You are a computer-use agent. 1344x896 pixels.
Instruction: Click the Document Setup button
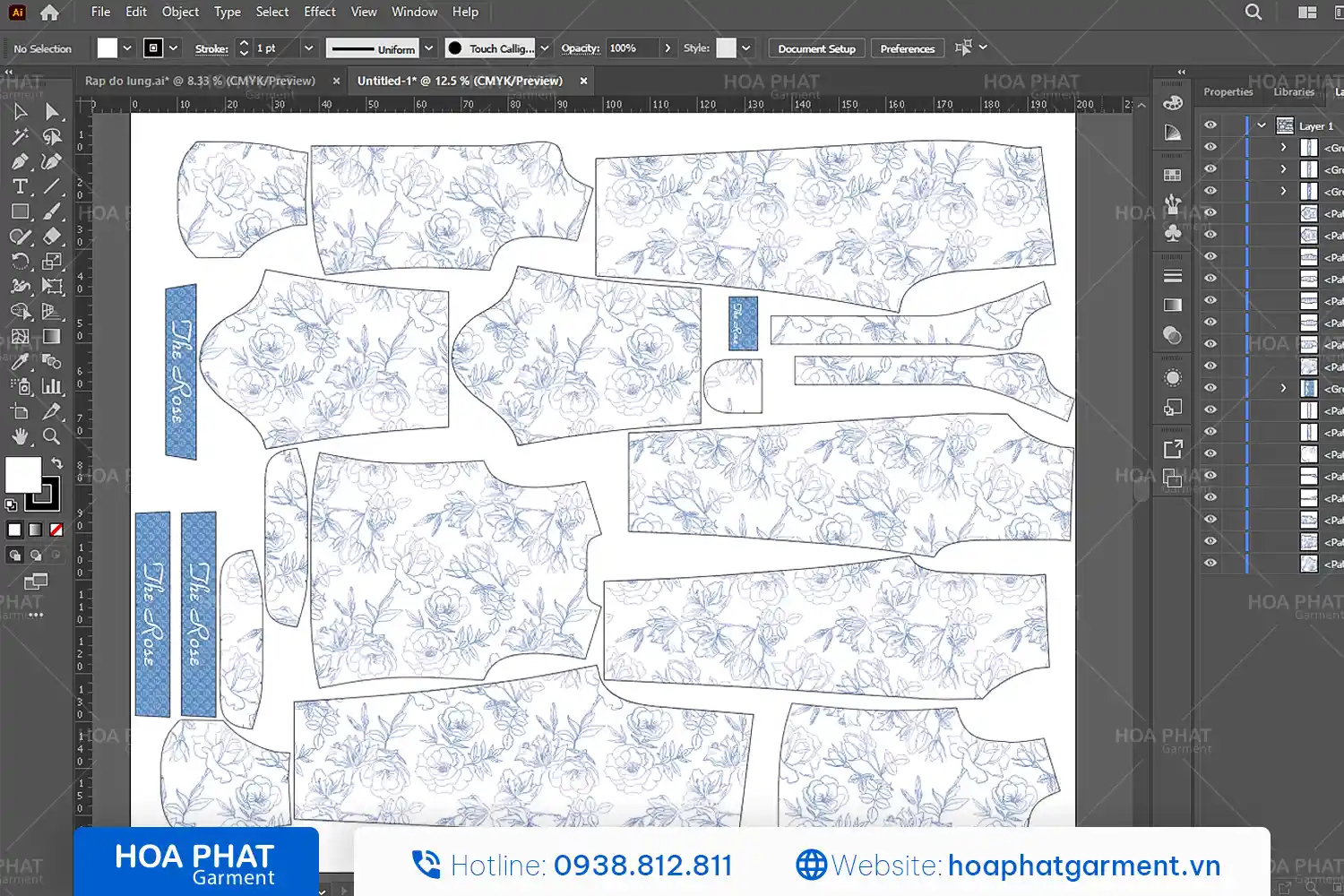coord(816,48)
